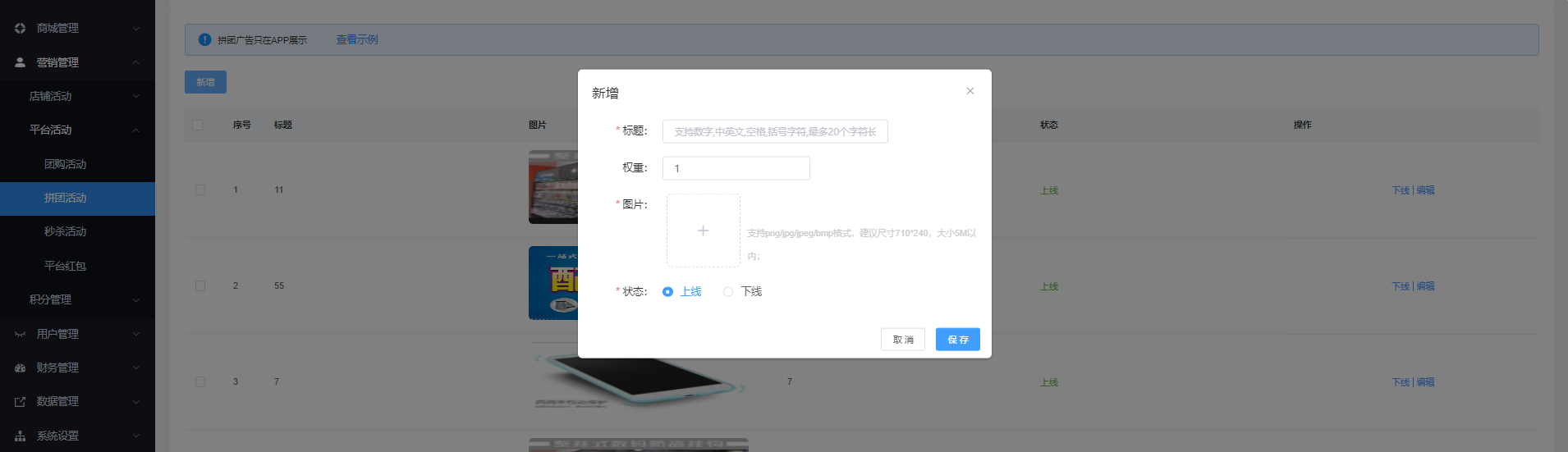Click the 数据管理 export icon
The image size is (1568, 452).
click(x=20, y=402)
